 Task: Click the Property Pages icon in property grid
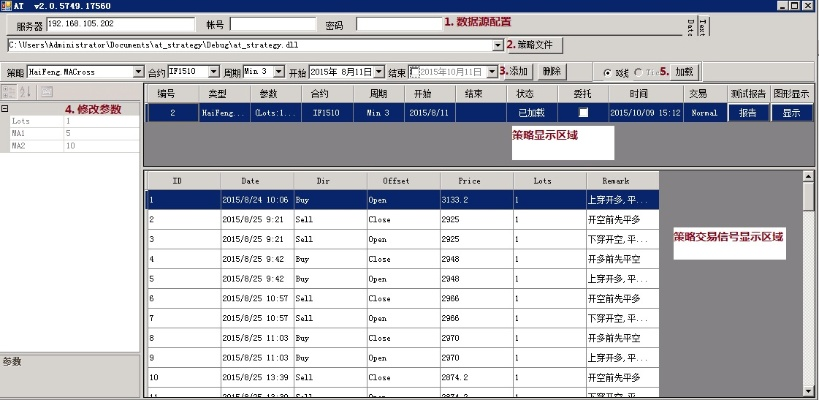47,92
